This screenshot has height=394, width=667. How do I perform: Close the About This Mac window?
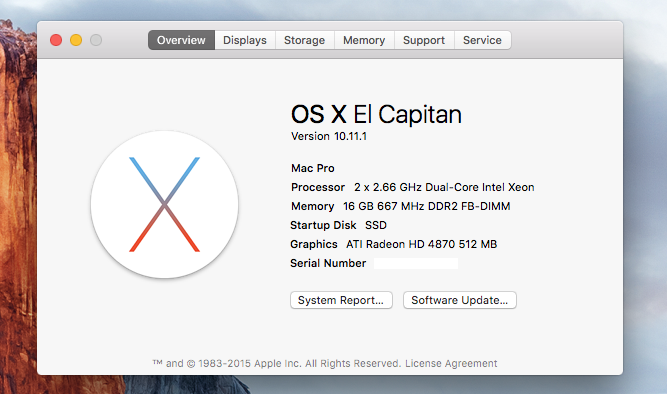click(x=56, y=40)
